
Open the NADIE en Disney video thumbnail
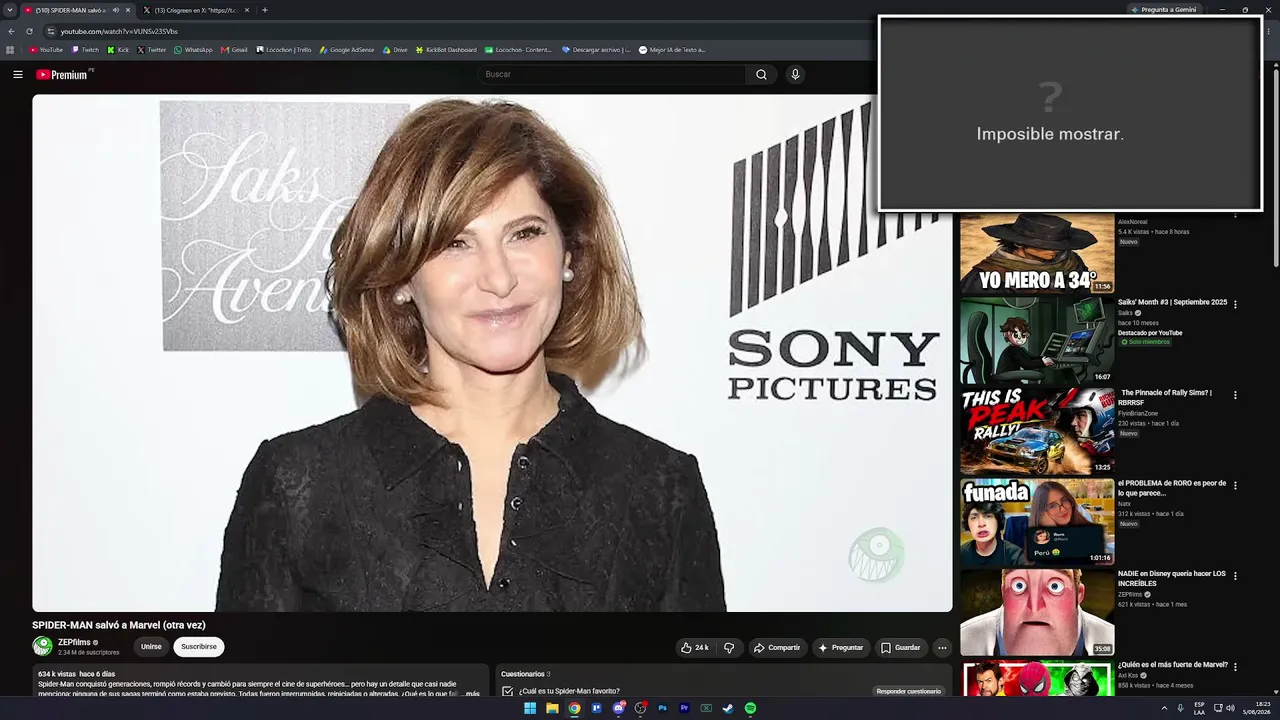click(1037, 612)
